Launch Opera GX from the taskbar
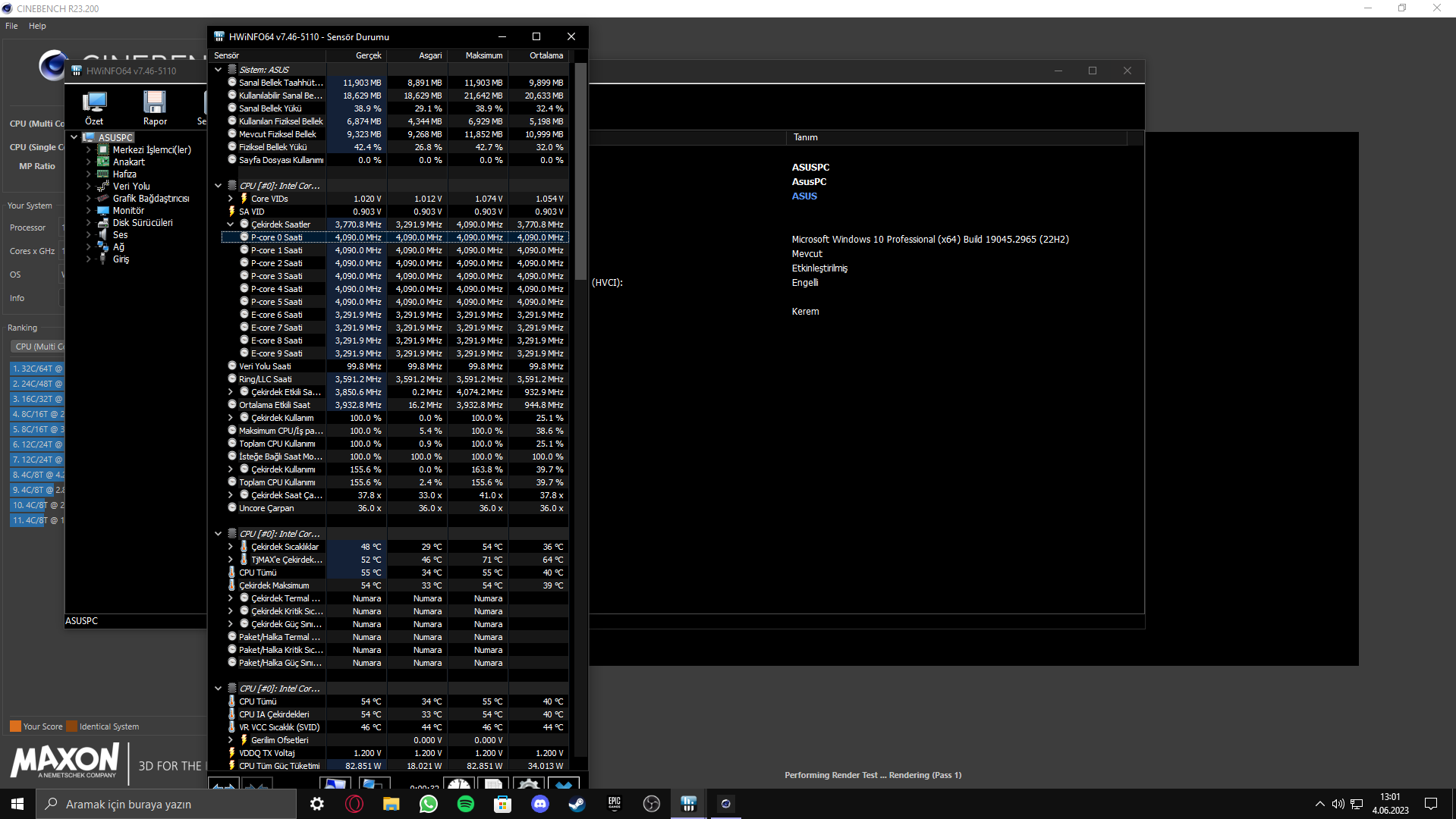Viewport: 1456px width, 819px height. click(354, 804)
